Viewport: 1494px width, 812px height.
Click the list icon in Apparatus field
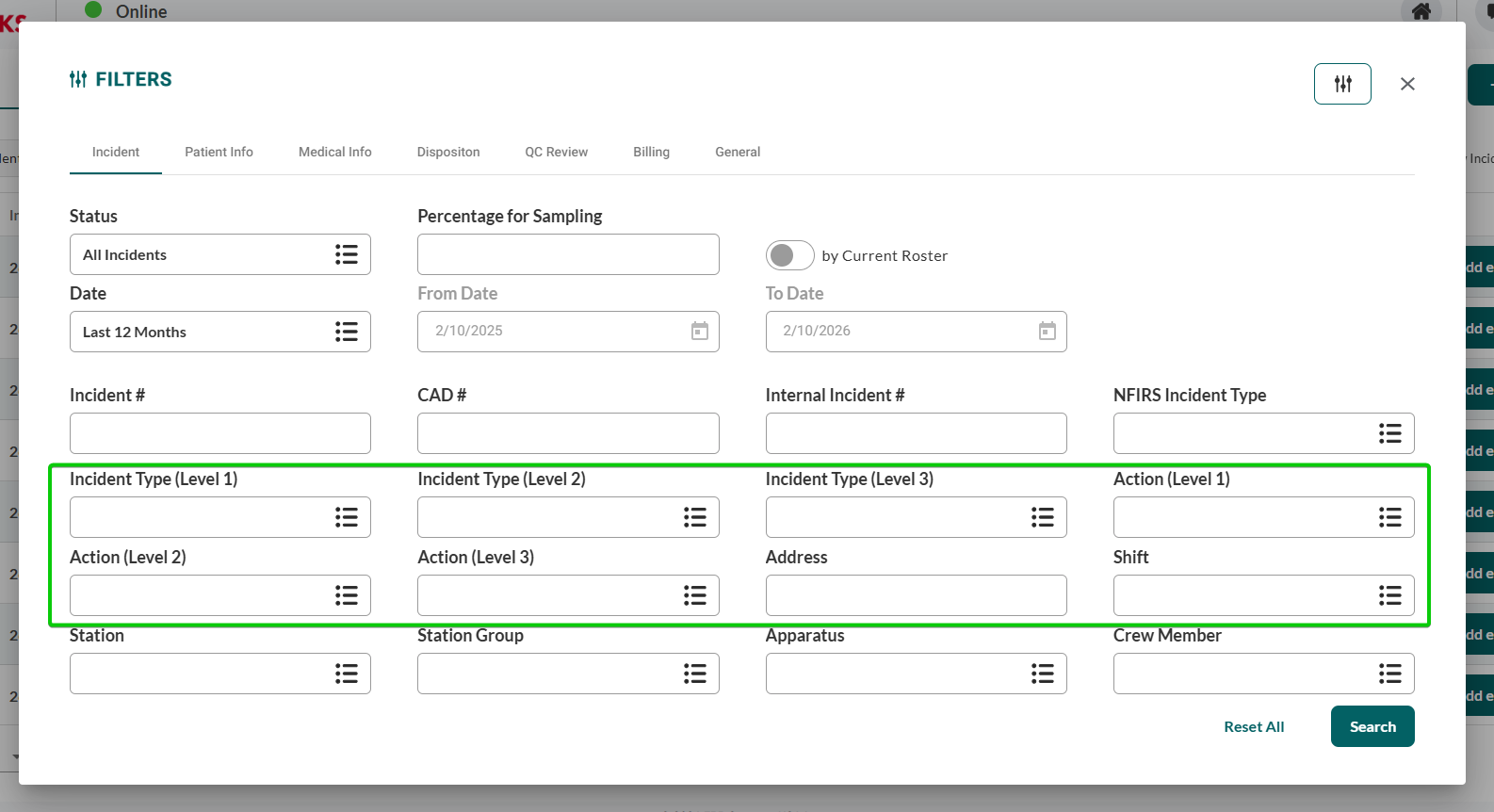pos(1042,674)
